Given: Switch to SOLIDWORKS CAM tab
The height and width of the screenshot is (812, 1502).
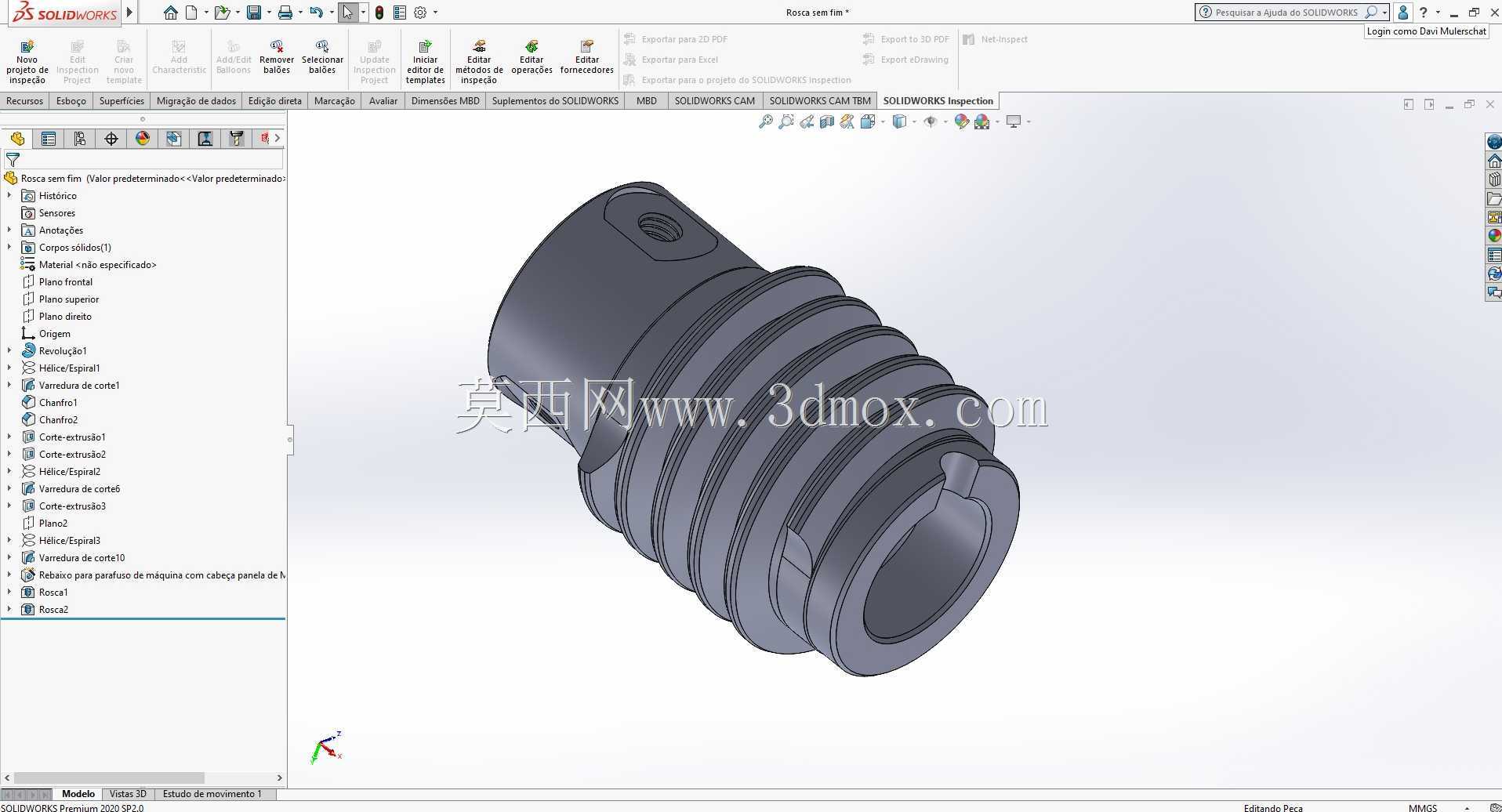Looking at the screenshot, I should (714, 100).
